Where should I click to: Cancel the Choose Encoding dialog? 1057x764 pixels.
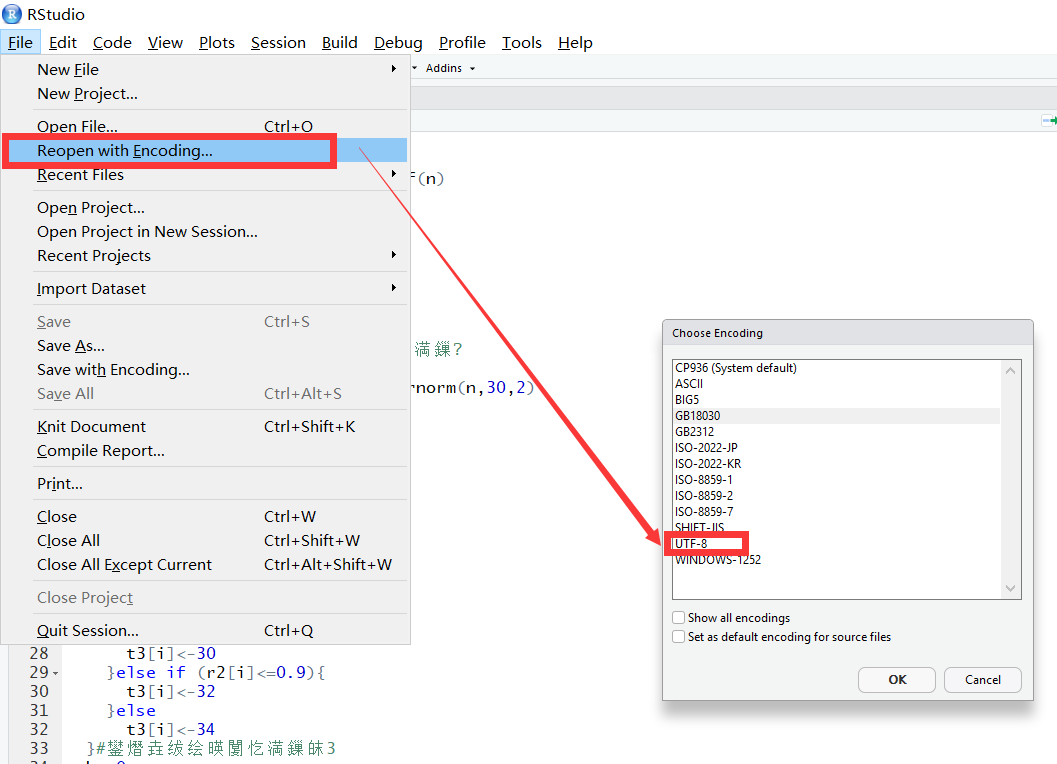[983, 680]
